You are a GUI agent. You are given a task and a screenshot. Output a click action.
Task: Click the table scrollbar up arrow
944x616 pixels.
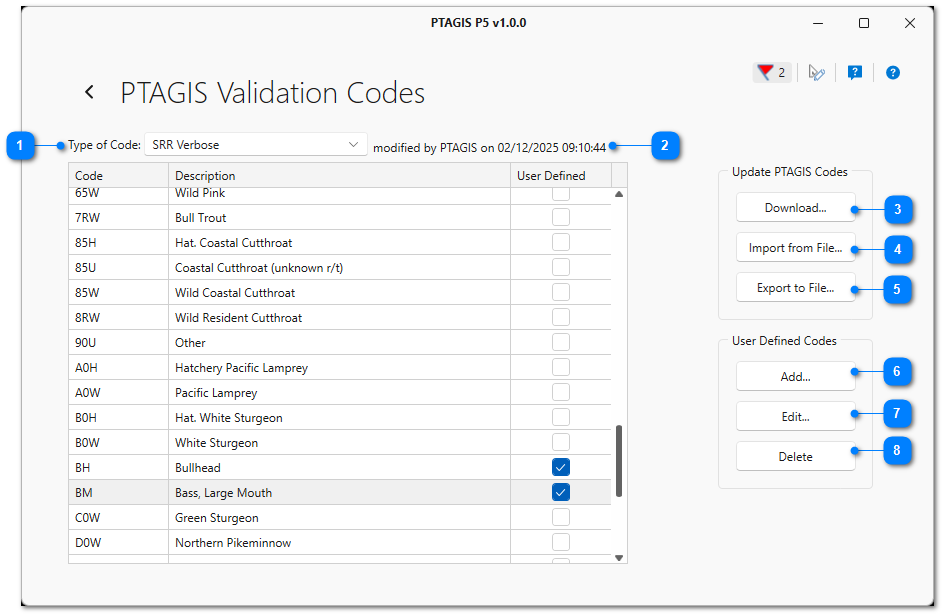619,194
